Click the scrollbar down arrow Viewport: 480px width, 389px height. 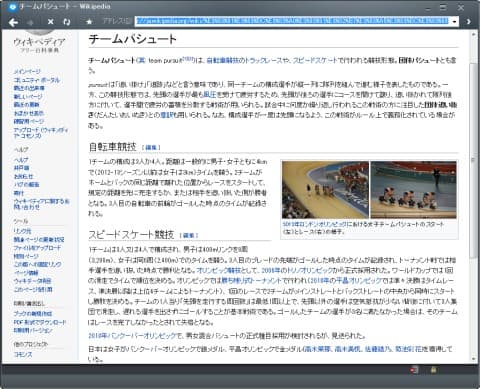tap(473, 359)
